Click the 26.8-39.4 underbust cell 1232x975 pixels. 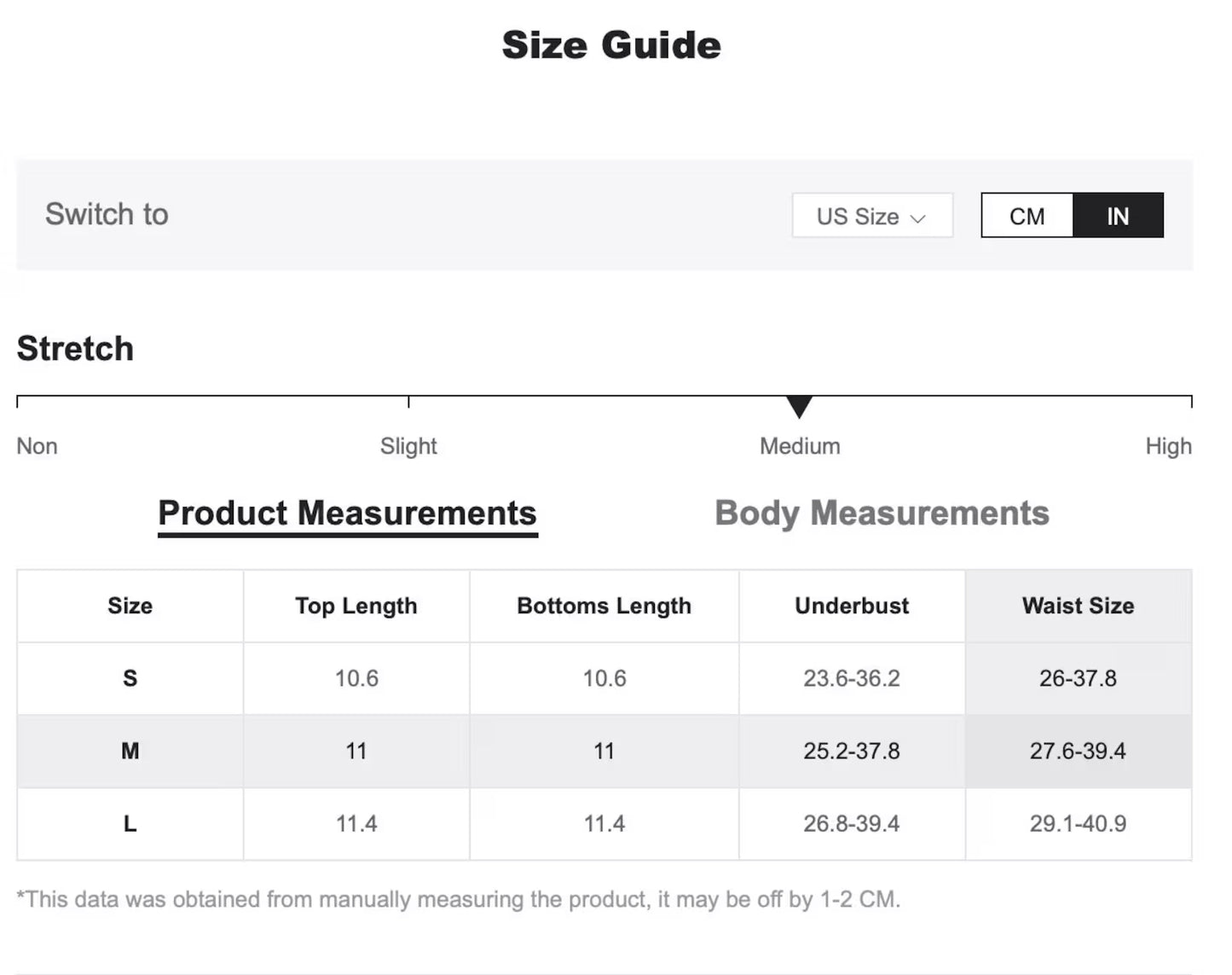click(851, 823)
